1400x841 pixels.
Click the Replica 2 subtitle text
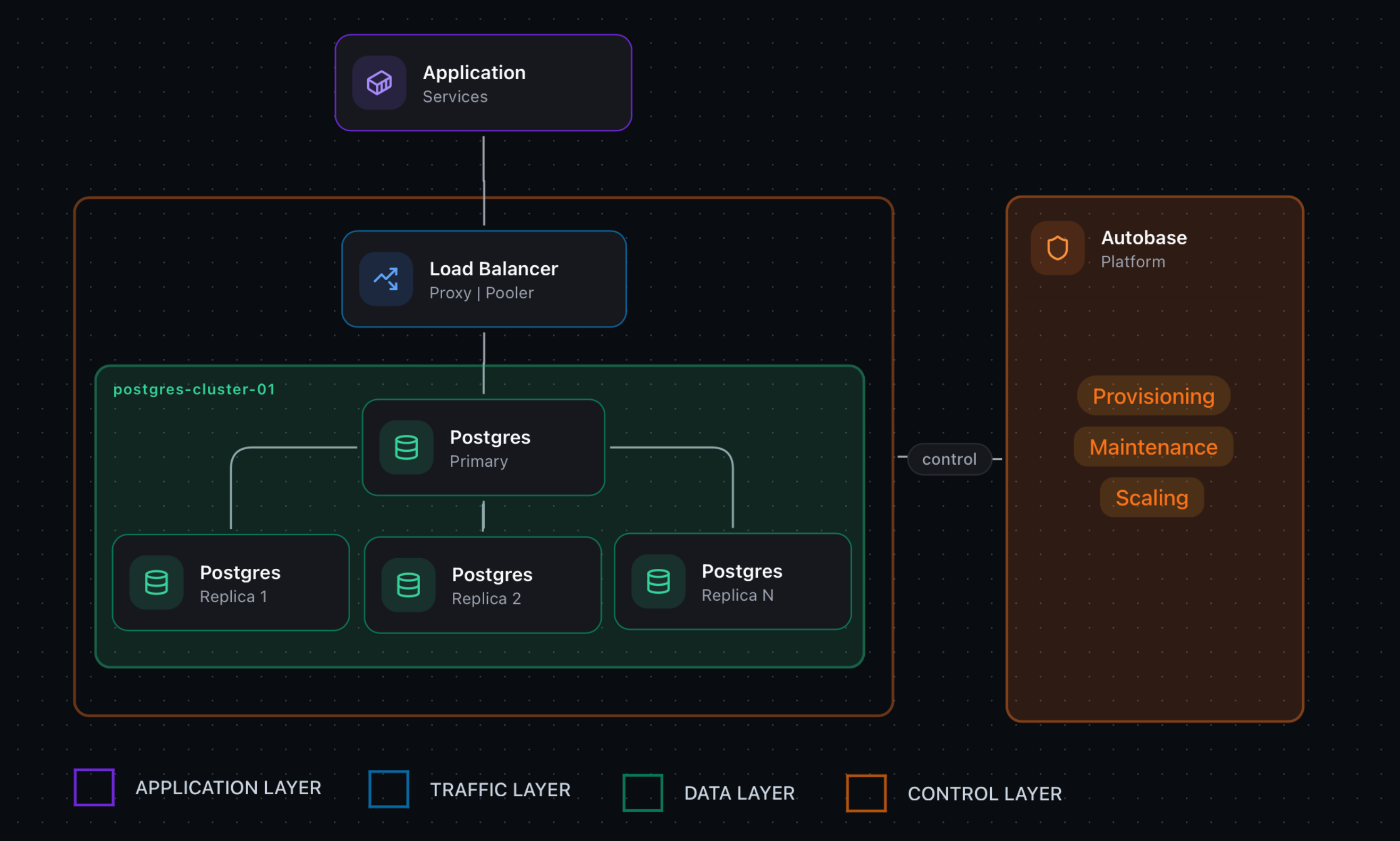pos(486,599)
